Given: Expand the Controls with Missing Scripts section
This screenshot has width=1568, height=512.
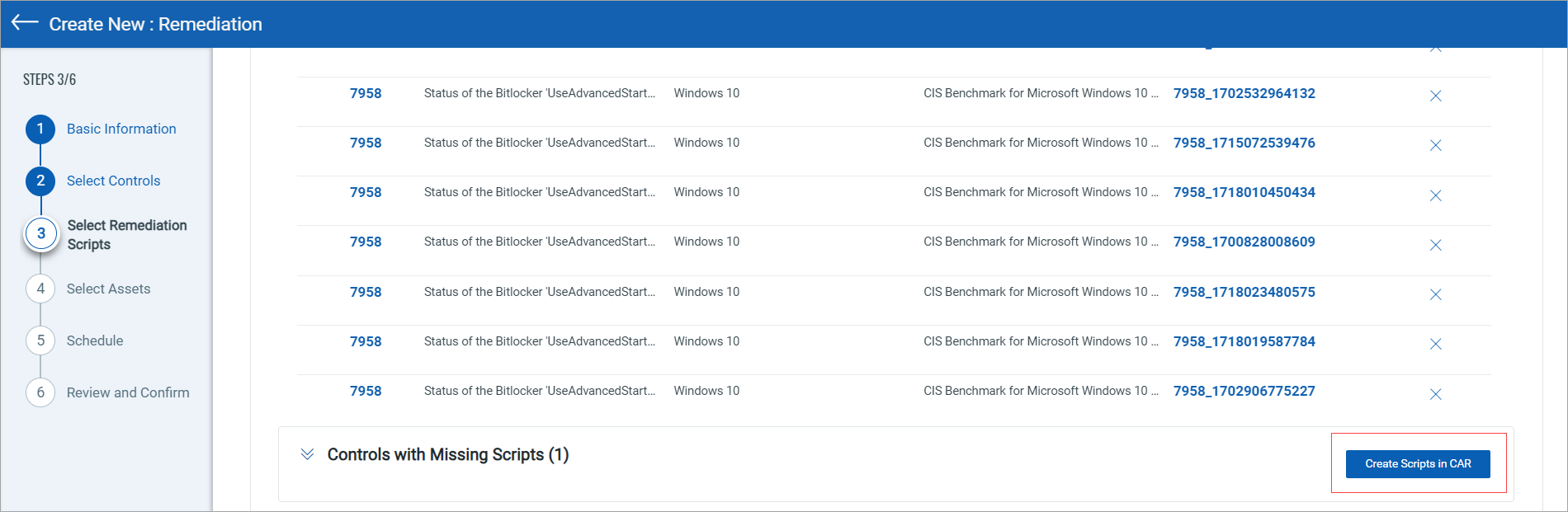Looking at the screenshot, I should (306, 454).
